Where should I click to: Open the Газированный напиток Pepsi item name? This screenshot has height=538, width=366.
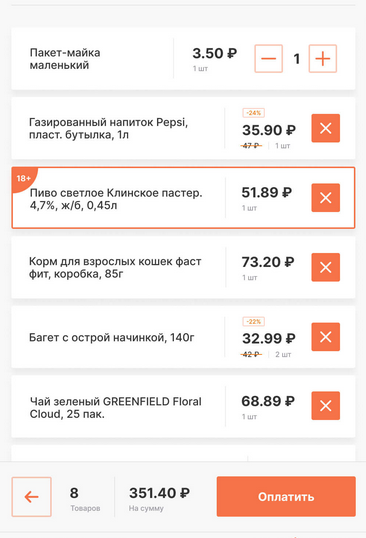click(x=108, y=128)
